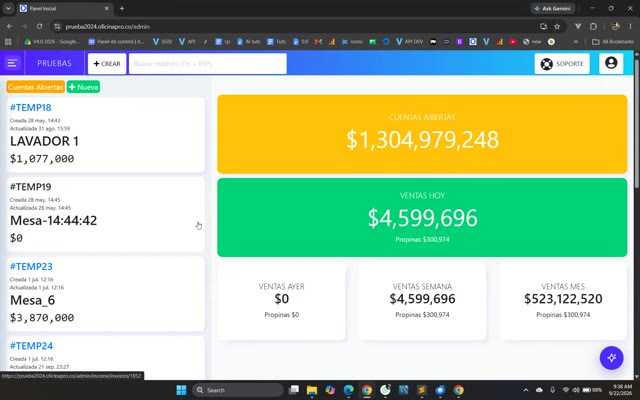Open File Explorer from taskbar

click(312, 390)
